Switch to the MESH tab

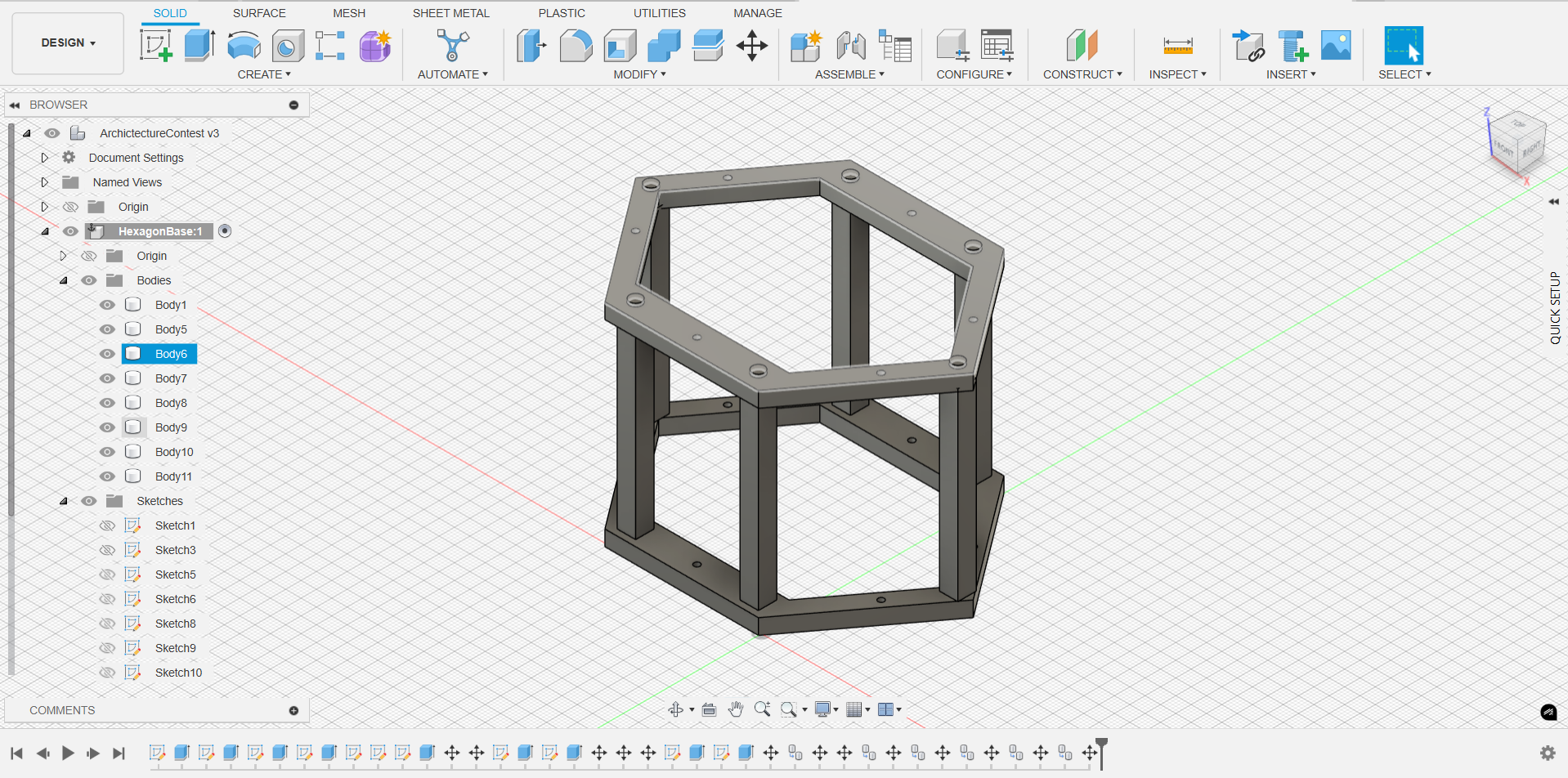[349, 13]
